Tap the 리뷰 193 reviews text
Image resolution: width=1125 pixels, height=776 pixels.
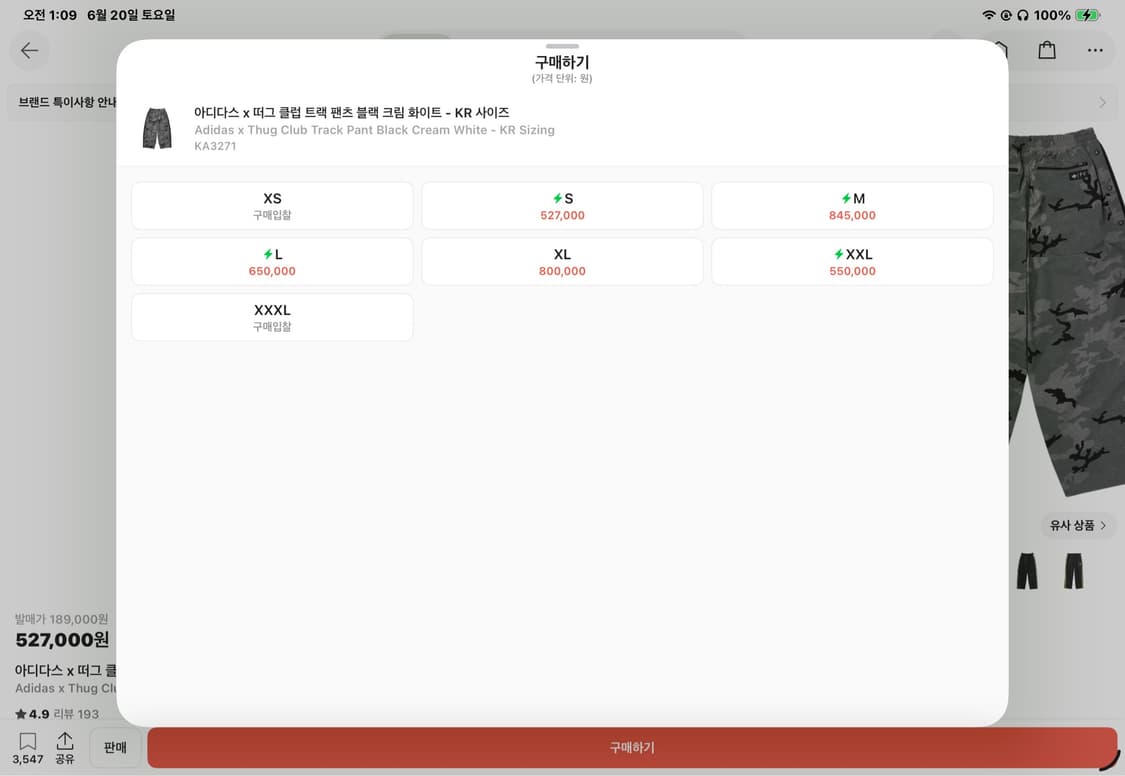coord(76,714)
